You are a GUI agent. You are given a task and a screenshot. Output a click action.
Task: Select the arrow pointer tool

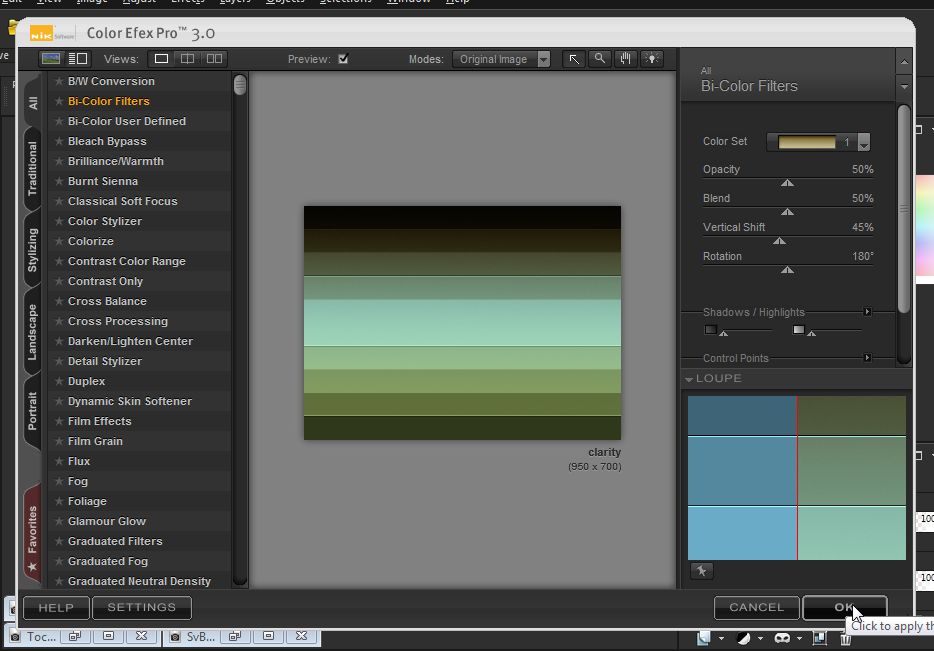[573, 59]
